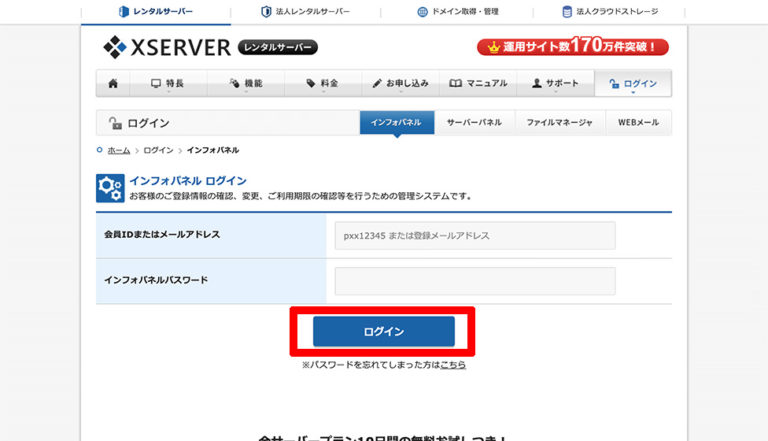Follow the ホーム breadcrumb link

[119, 150]
